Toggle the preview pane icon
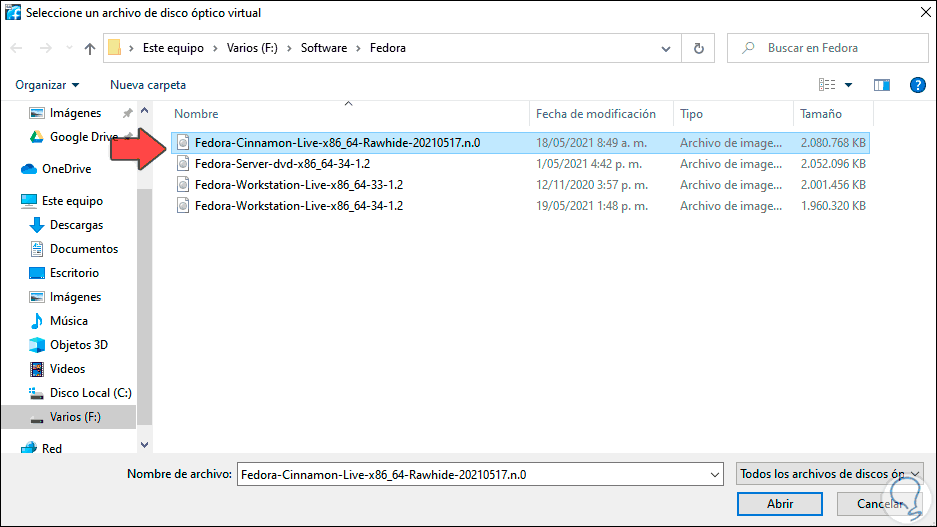Viewport: 937px width, 527px height. pyautogui.click(x=882, y=85)
